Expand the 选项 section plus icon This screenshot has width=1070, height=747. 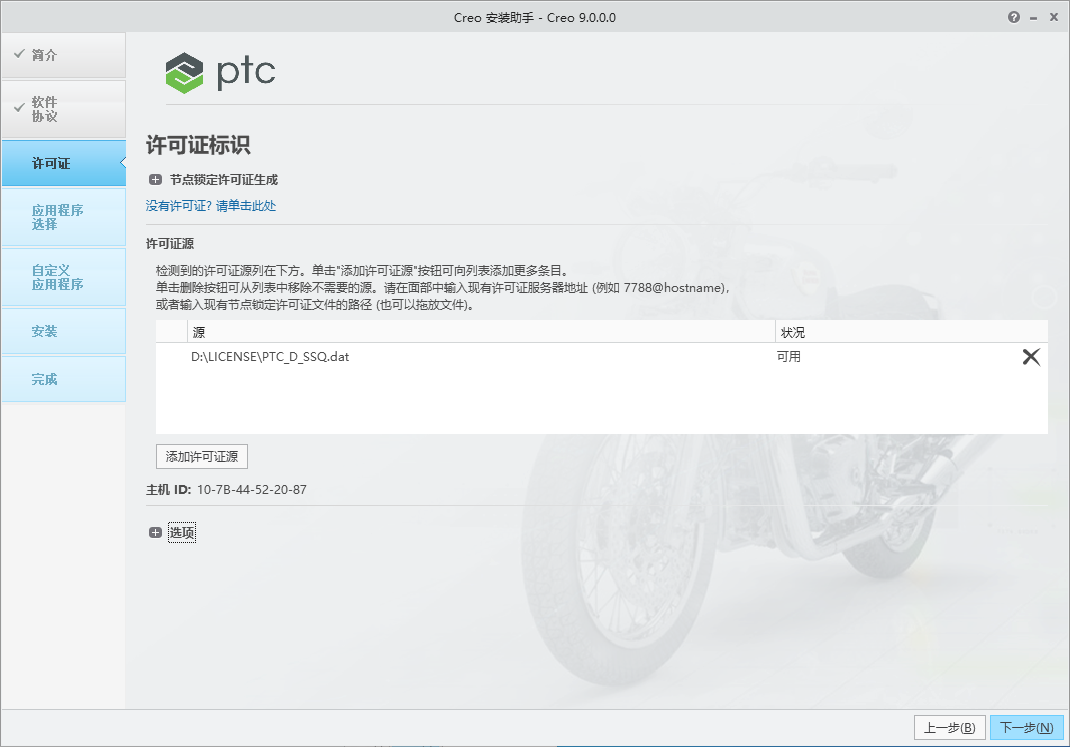click(156, 533)
